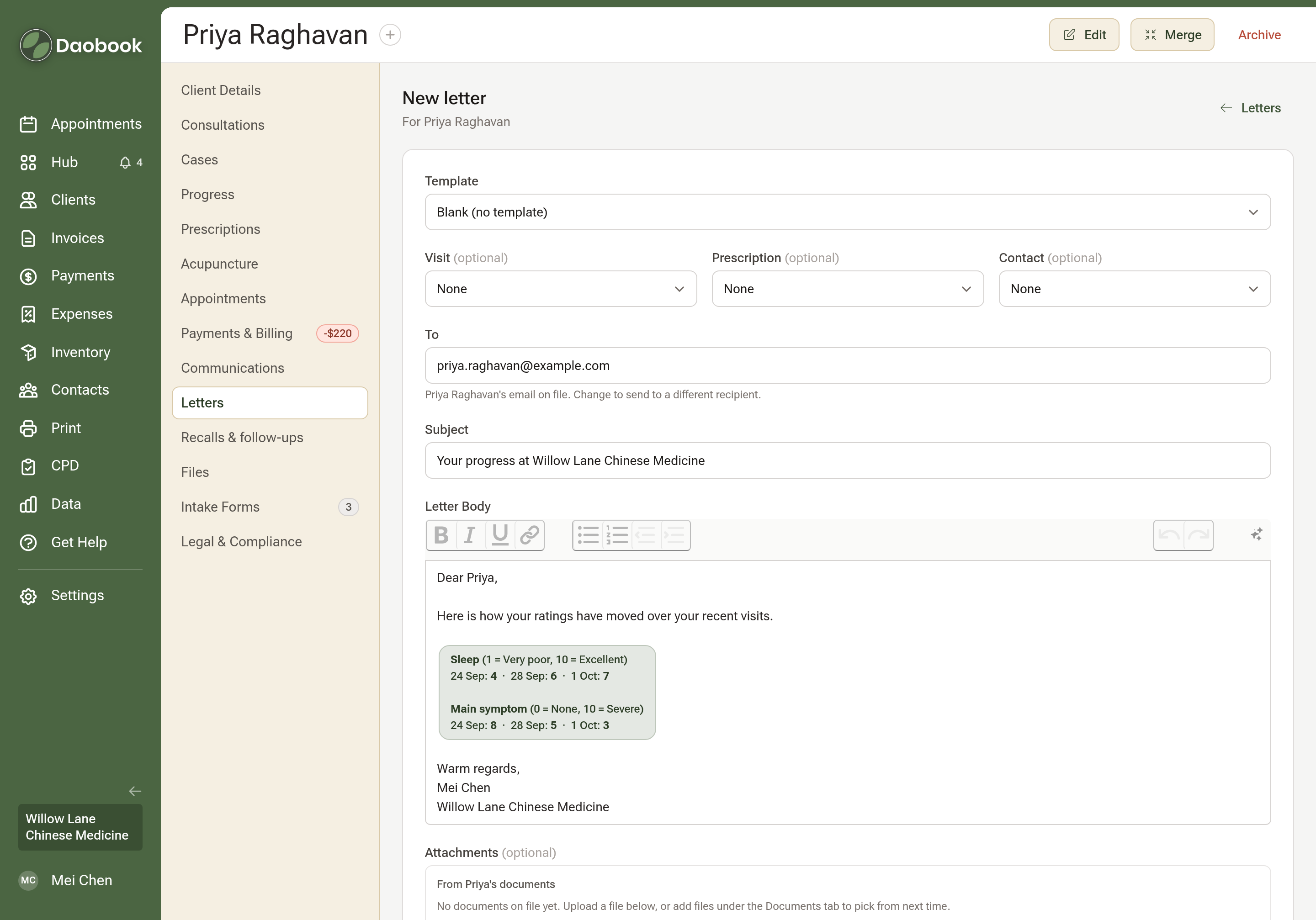
Task: Underline selected letter text
Action: (x=500, y=535)
